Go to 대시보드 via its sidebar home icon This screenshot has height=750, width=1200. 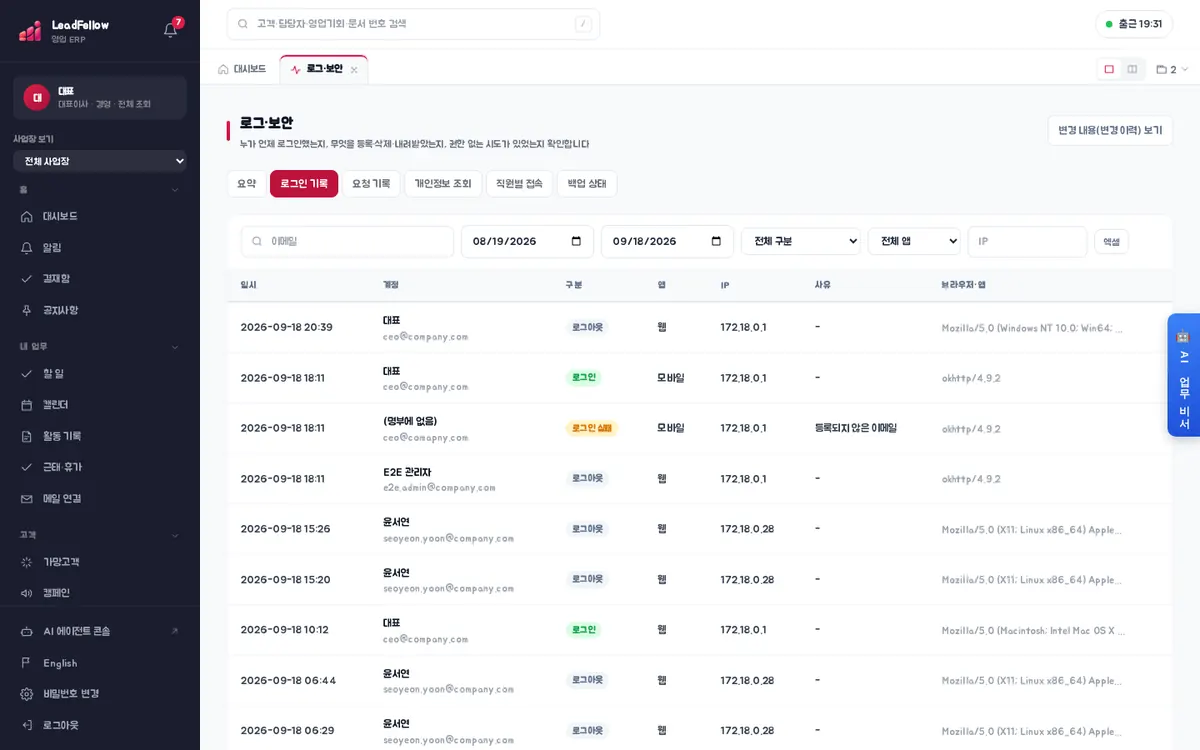[27, 216]
